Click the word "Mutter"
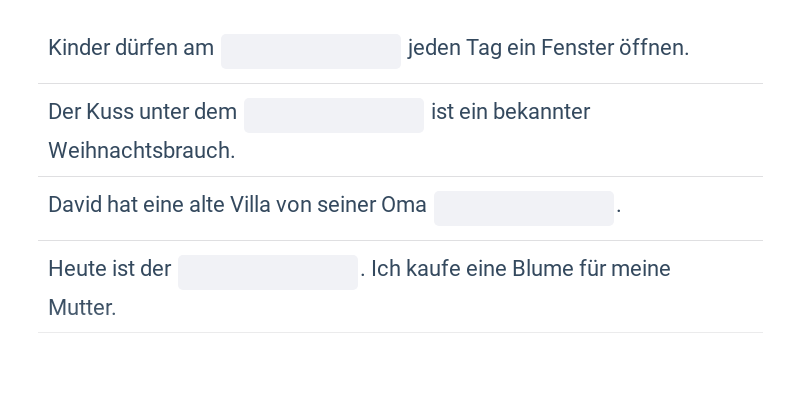The image size is (800, 400). (x=81, y=308)
